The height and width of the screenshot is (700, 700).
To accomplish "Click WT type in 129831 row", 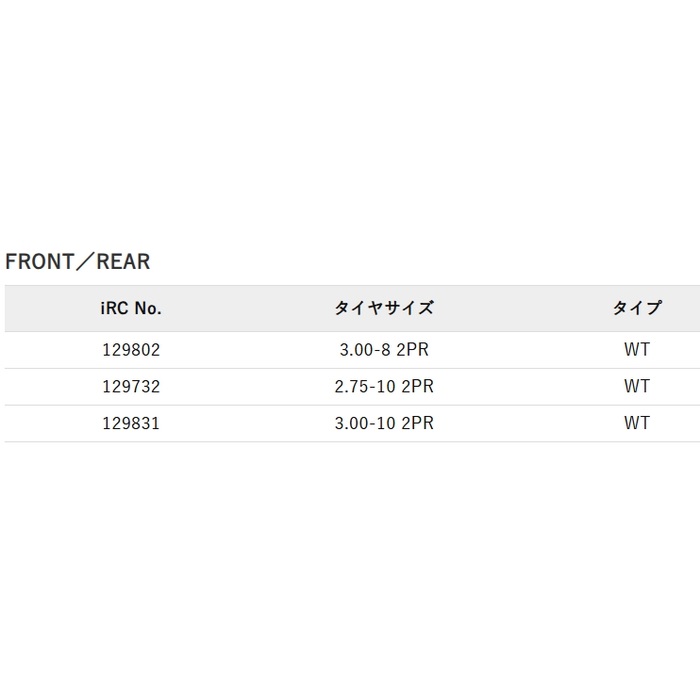I will tap(637, 423).
